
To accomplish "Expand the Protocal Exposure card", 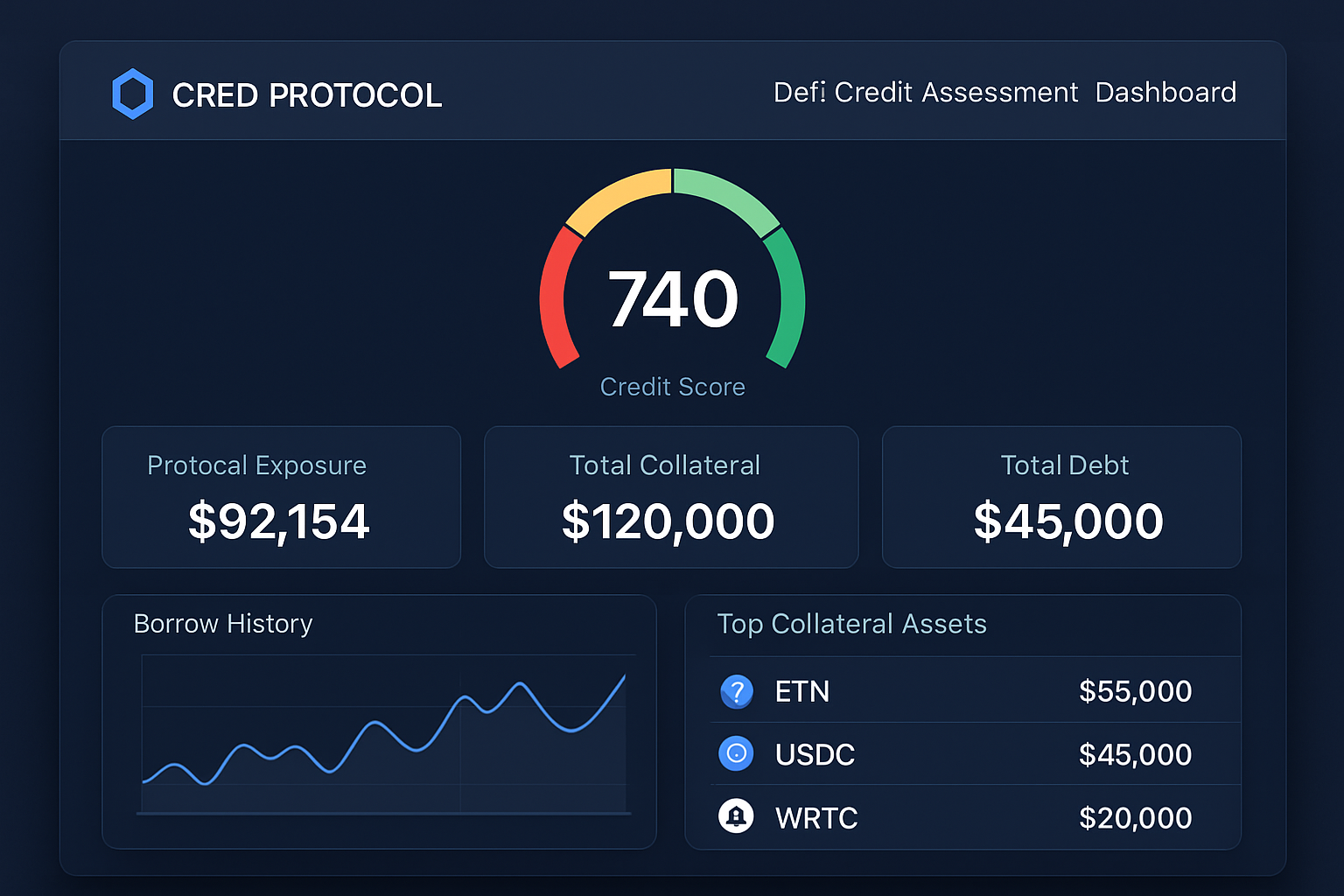I will point(281,497).
